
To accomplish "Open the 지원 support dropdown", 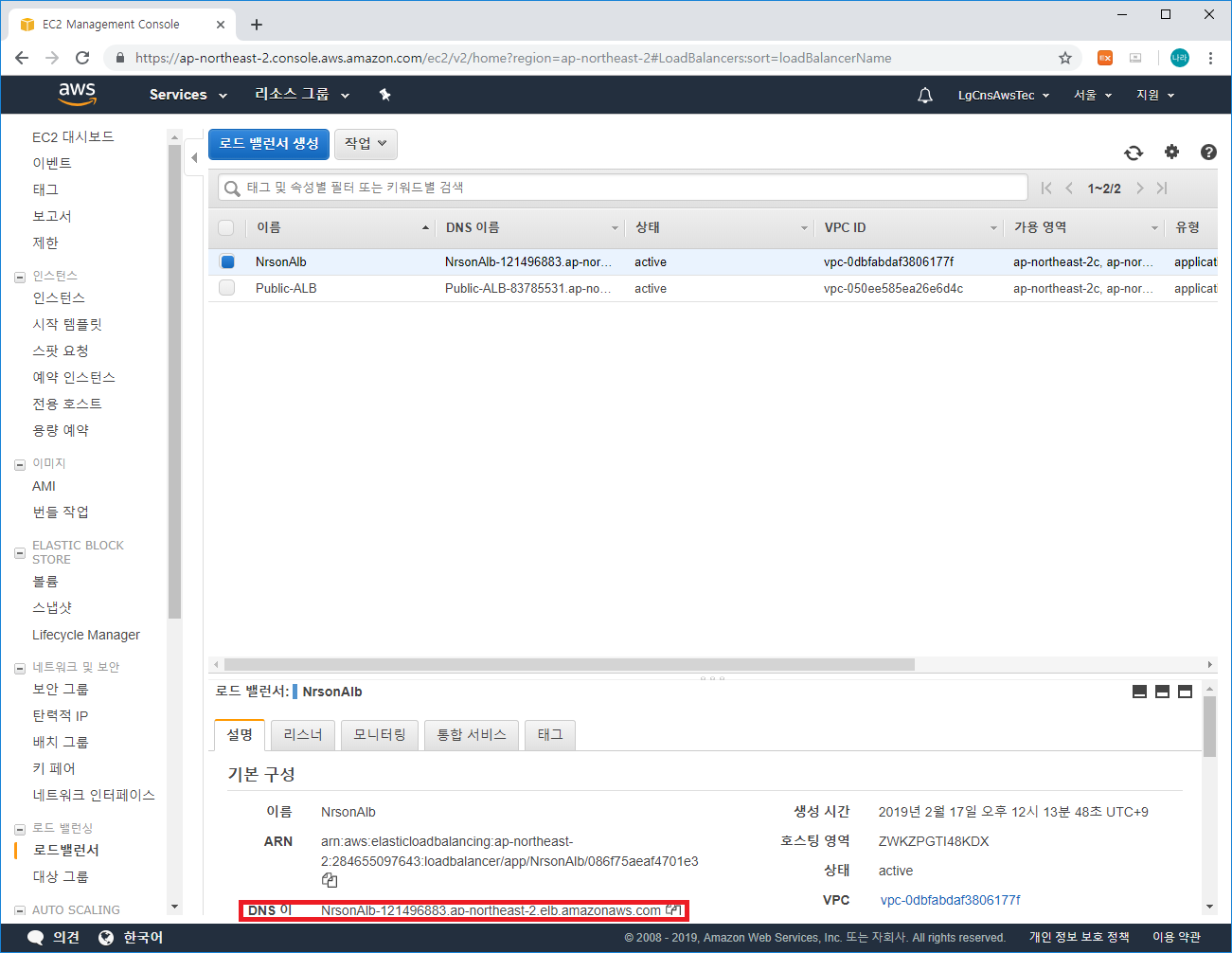I will pos(1155,95).
